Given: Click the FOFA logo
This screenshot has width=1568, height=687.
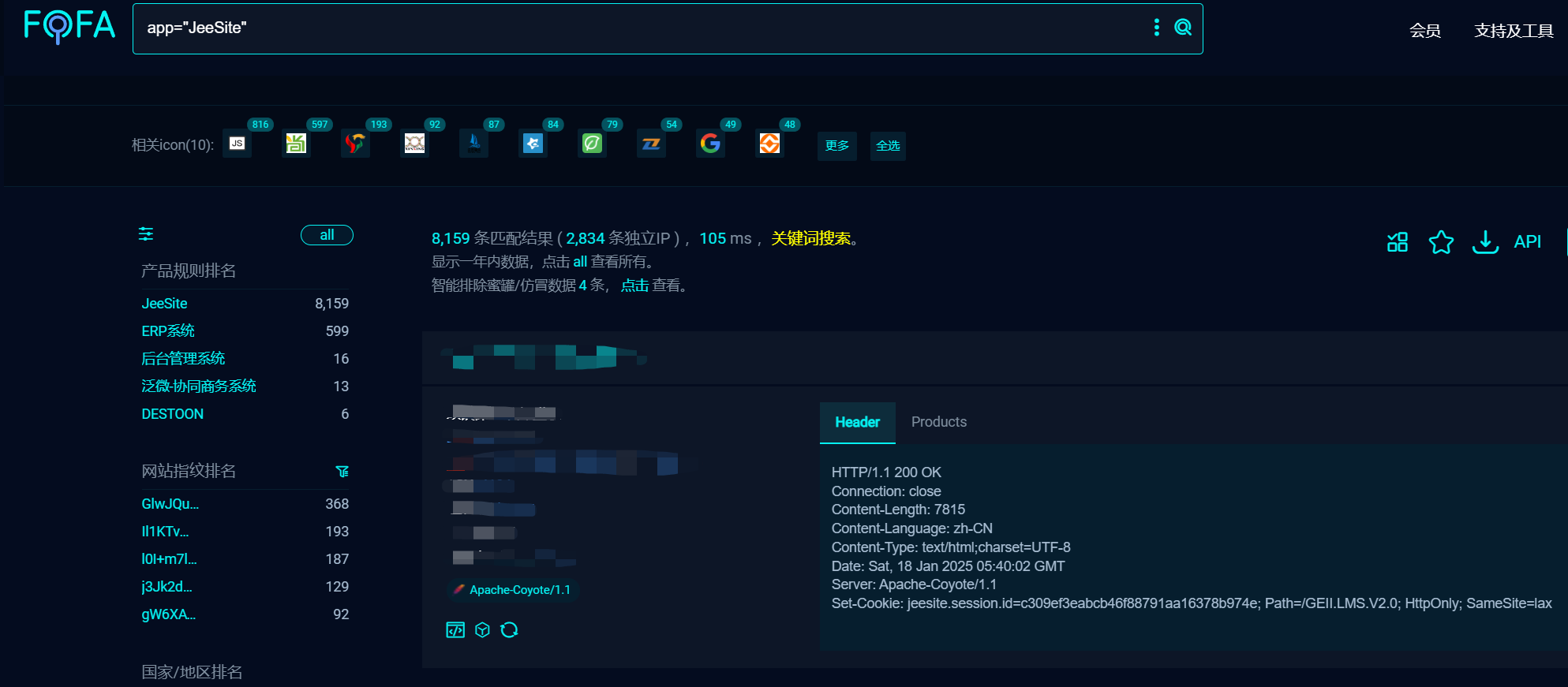Looking at the screenshot, I should pos(69,26).
